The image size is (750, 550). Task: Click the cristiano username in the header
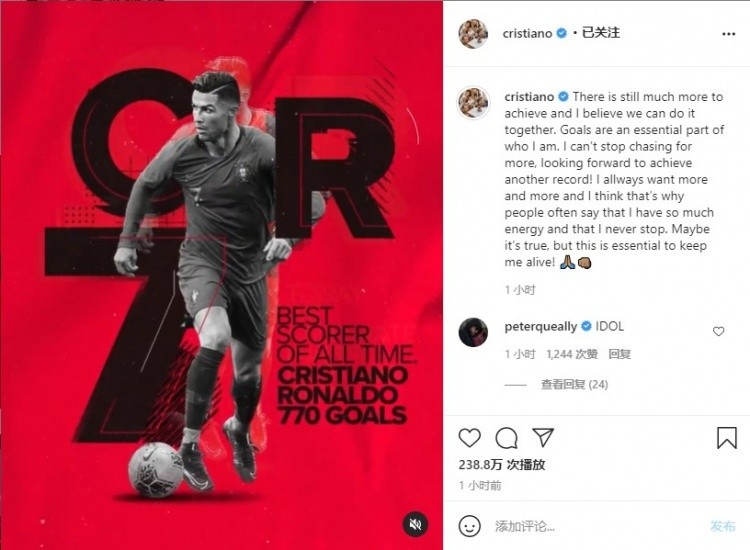pos(527,33)
